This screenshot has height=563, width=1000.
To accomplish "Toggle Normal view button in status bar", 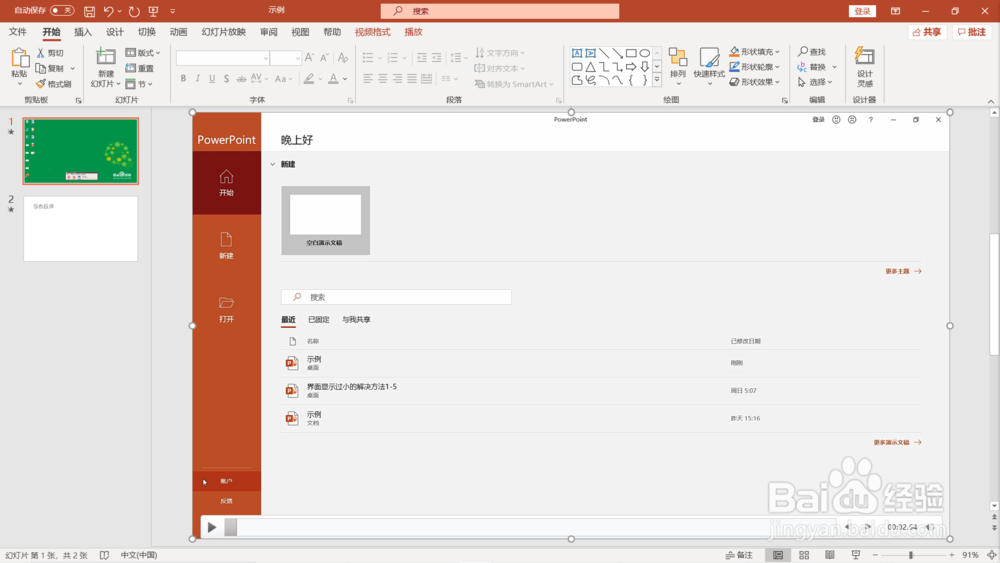I will point(778,555).
